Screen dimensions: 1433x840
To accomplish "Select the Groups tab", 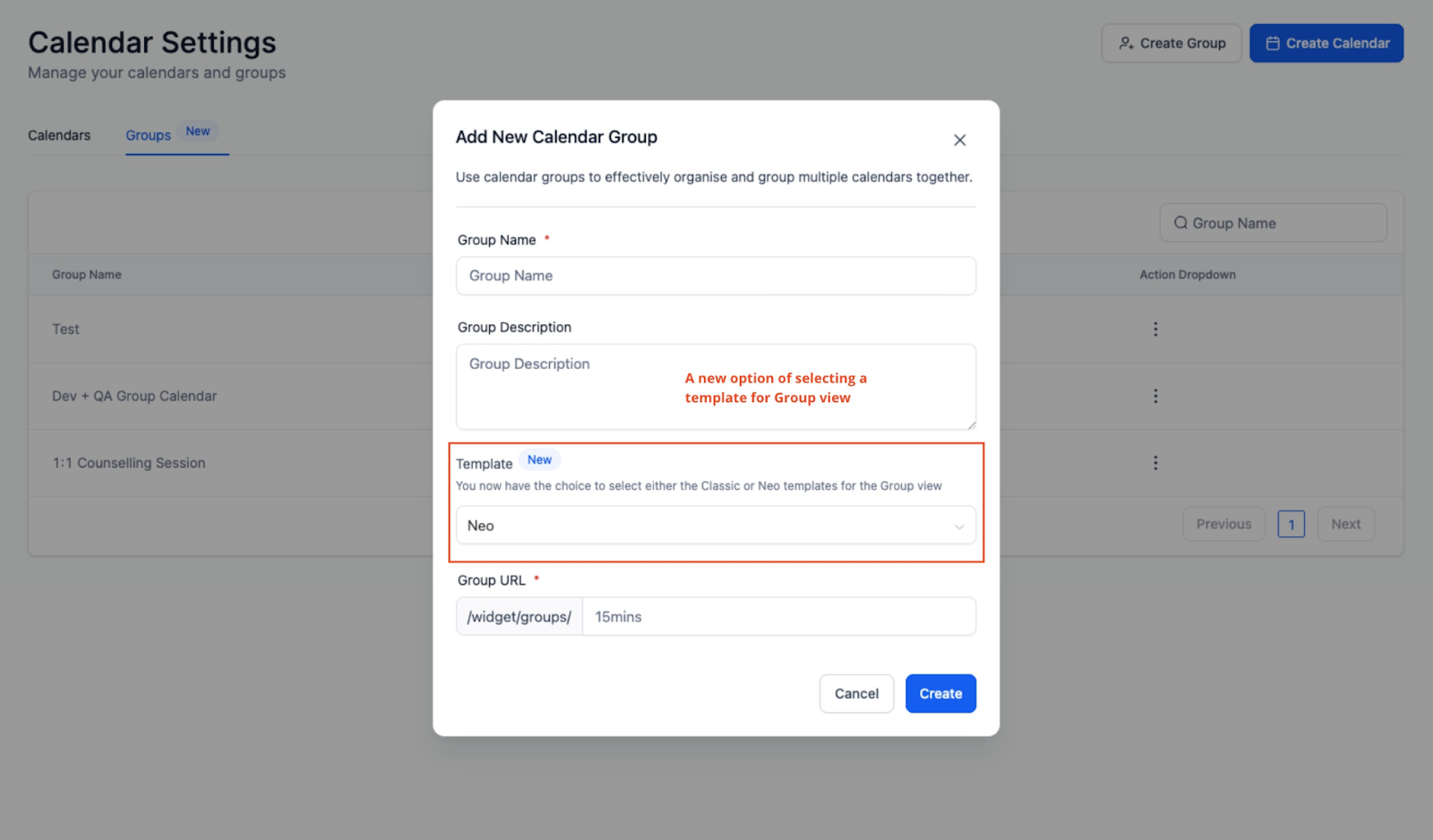I will tap(149, 135).
